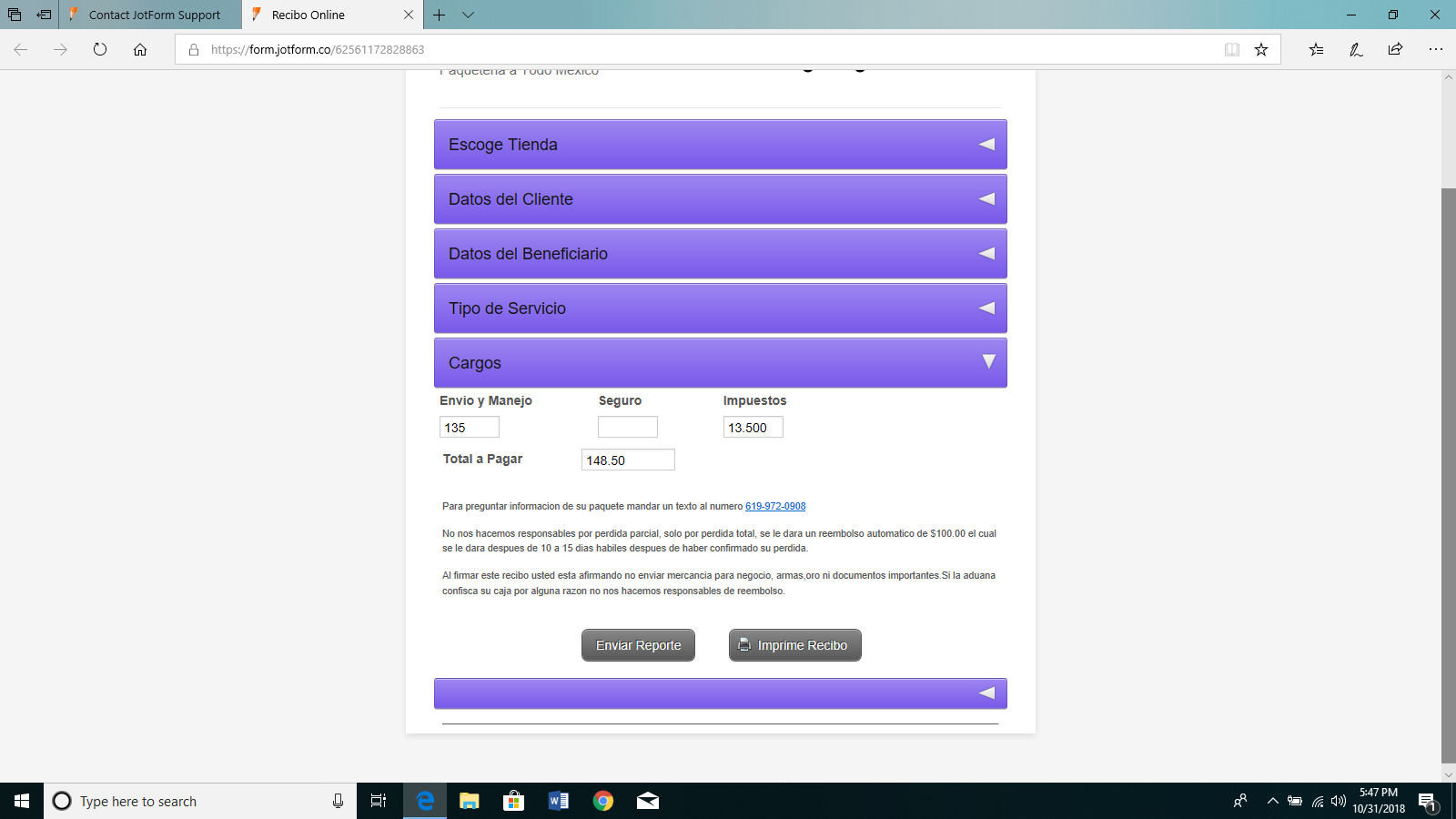Open reading view book icon
The width and height of the screenshot is (1456, 819).
[1232, 50]
